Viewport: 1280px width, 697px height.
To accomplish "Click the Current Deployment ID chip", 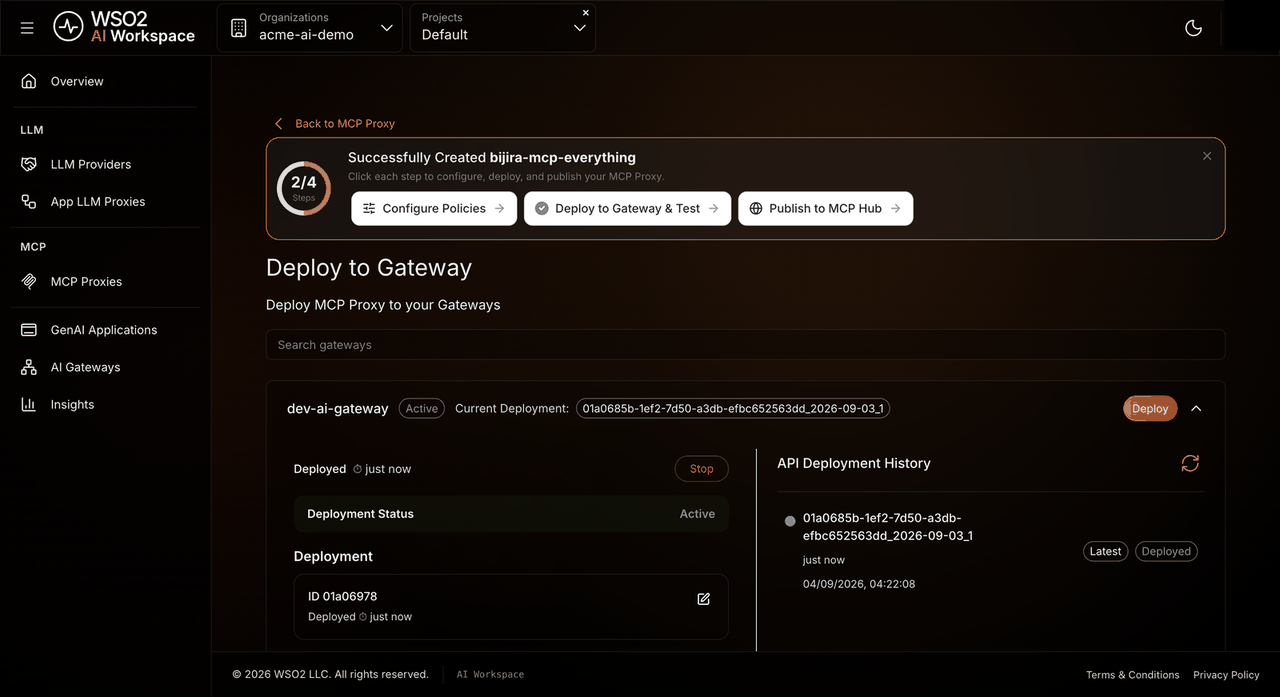I will coord(733,408).
